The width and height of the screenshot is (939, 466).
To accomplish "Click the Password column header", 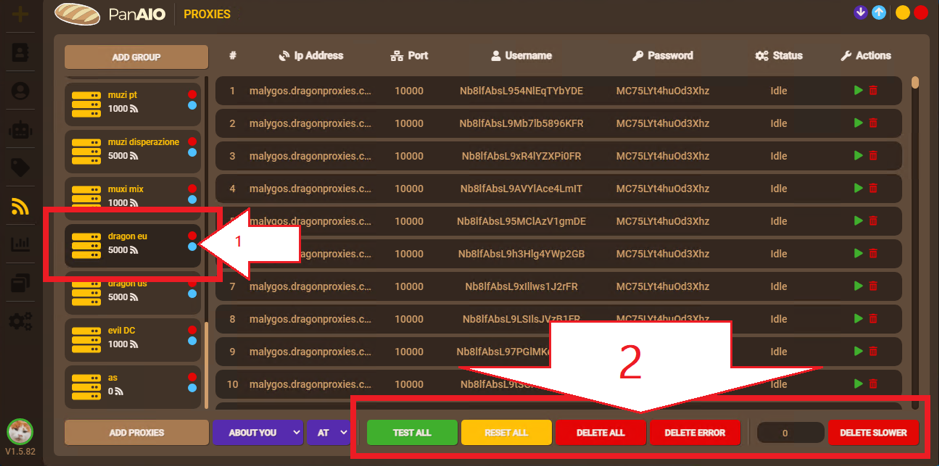I will point(662,56).
